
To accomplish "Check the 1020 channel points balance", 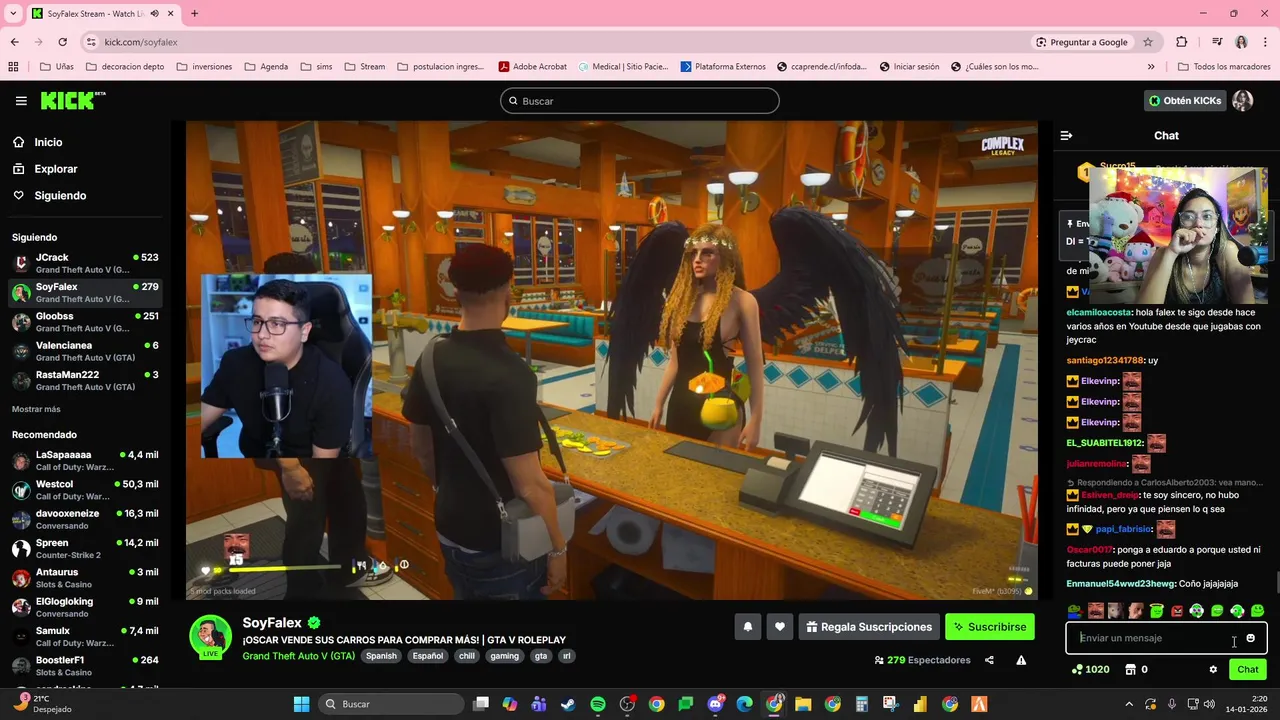I will click(1090, 669).
